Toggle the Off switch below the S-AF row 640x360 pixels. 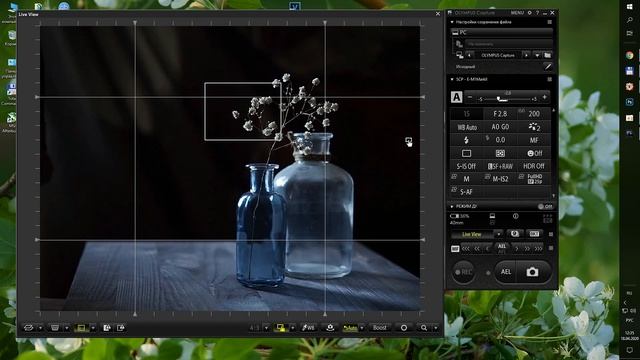click(545, 207)
